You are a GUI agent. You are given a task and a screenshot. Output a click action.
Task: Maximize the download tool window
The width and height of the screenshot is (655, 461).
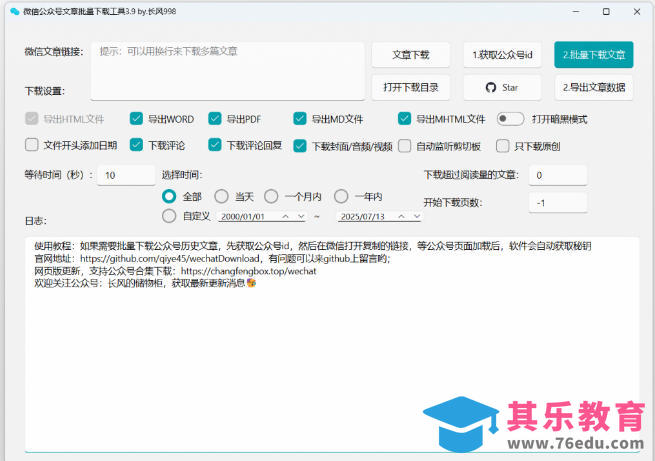(x=606, y=12)
